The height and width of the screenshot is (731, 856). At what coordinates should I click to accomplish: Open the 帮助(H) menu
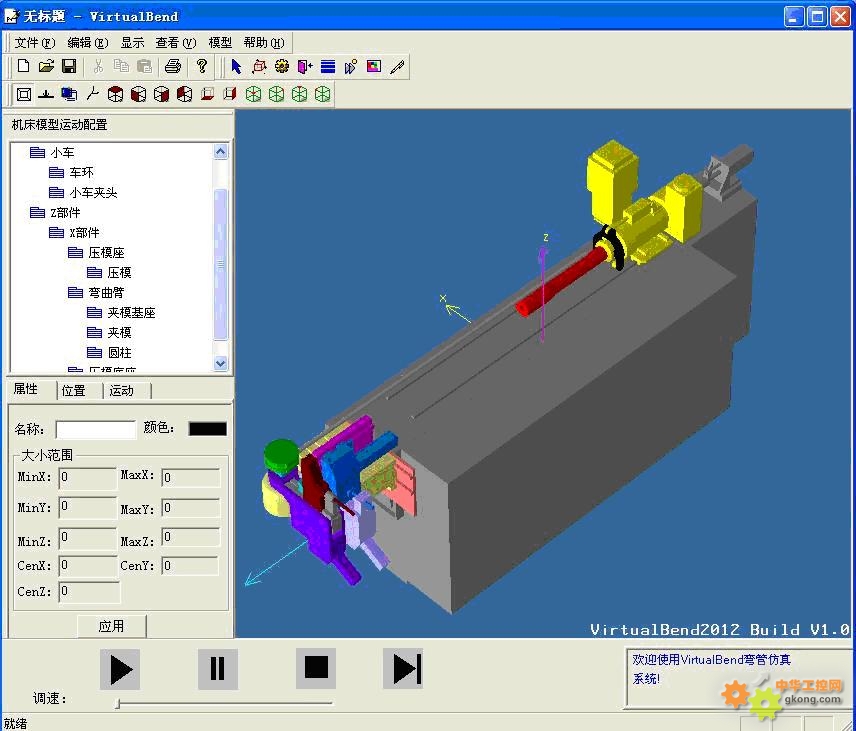(x=264, y=43)
